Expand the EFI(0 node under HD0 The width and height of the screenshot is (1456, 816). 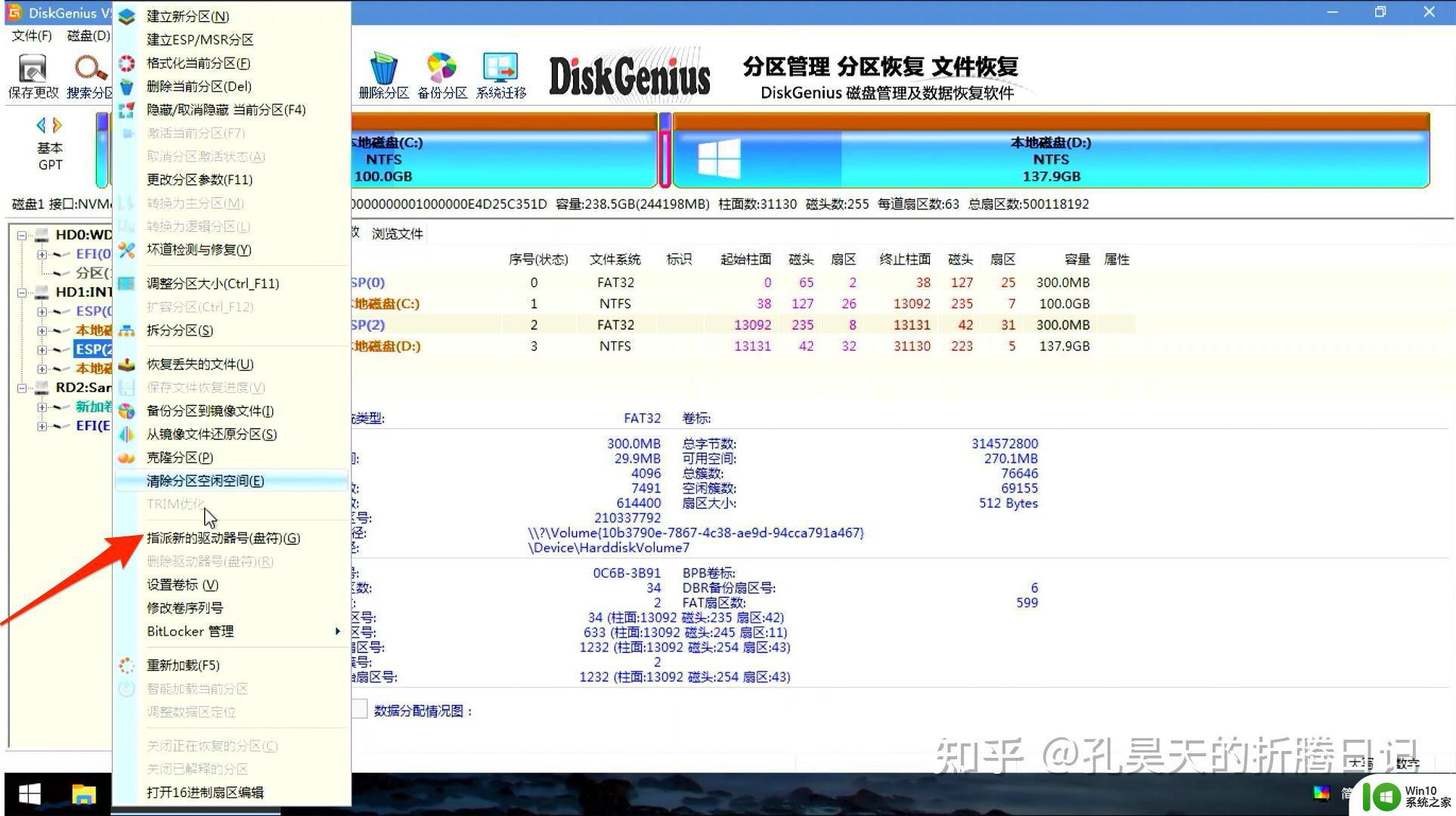tap(42, 255)
